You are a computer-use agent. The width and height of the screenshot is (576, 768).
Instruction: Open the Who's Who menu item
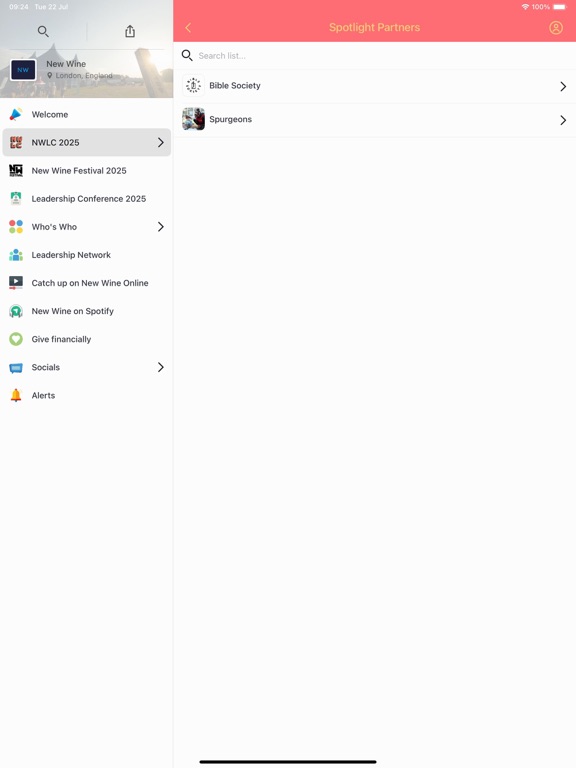[87, 227]
